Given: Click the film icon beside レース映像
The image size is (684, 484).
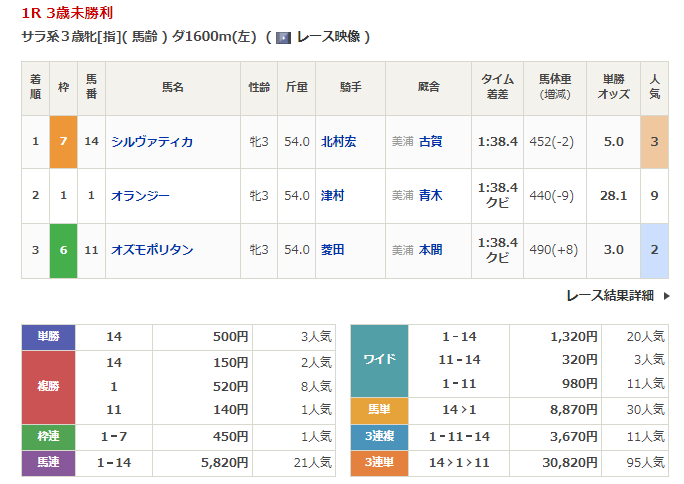Looking at the screenshot, I should 283,37.
